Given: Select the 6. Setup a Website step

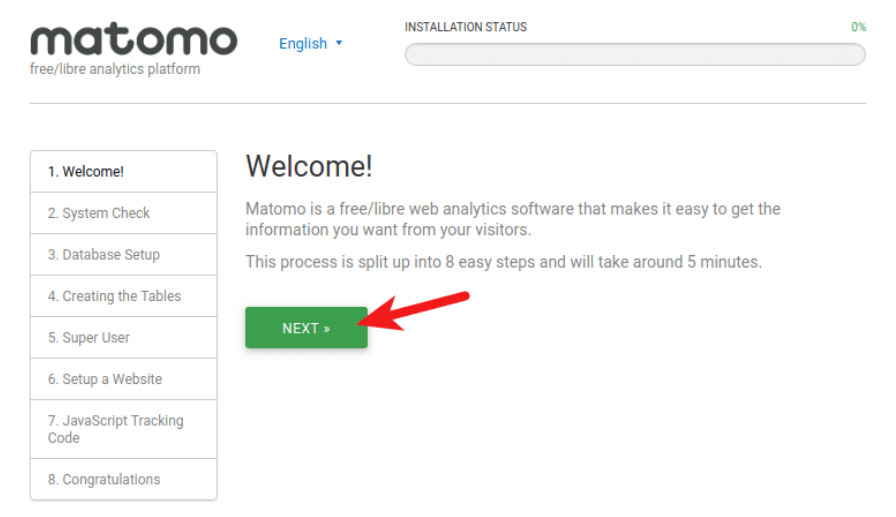Looking at the screenshot, I should point(123,379).
